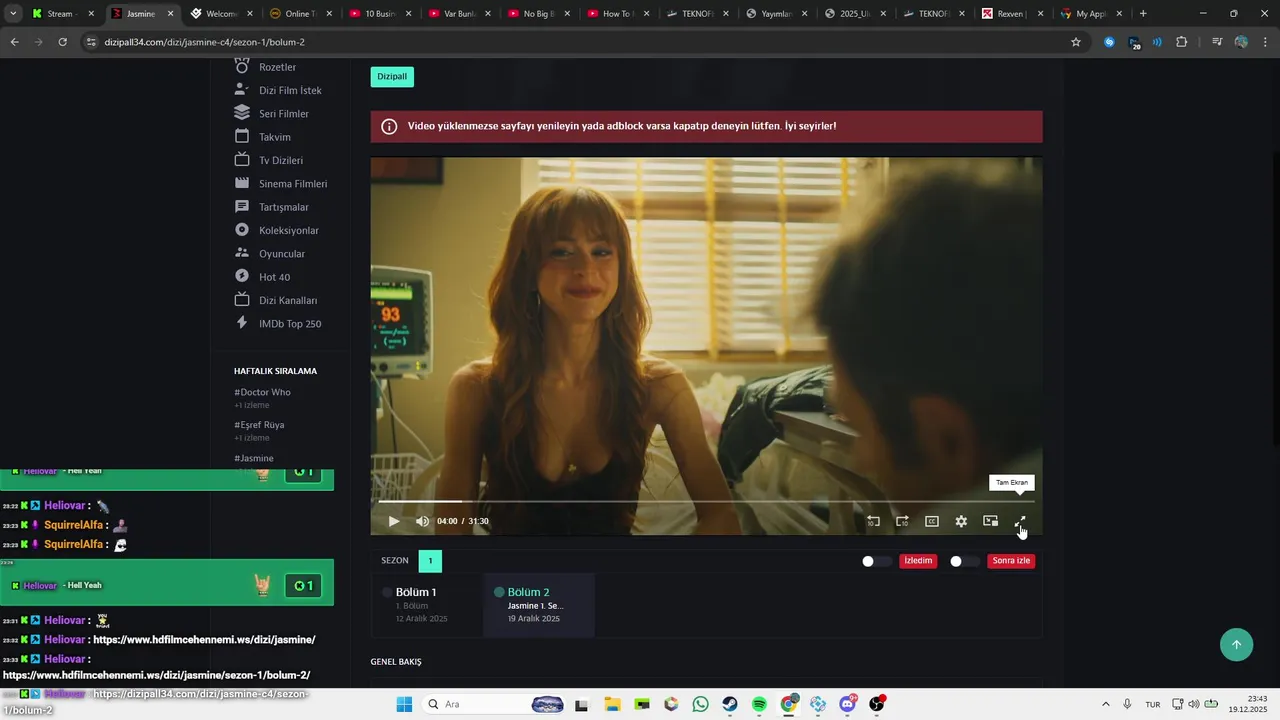The height and width of the screenshot is (720, 1280).
Task: Click the address bar URL
Action: pos(204,42)
